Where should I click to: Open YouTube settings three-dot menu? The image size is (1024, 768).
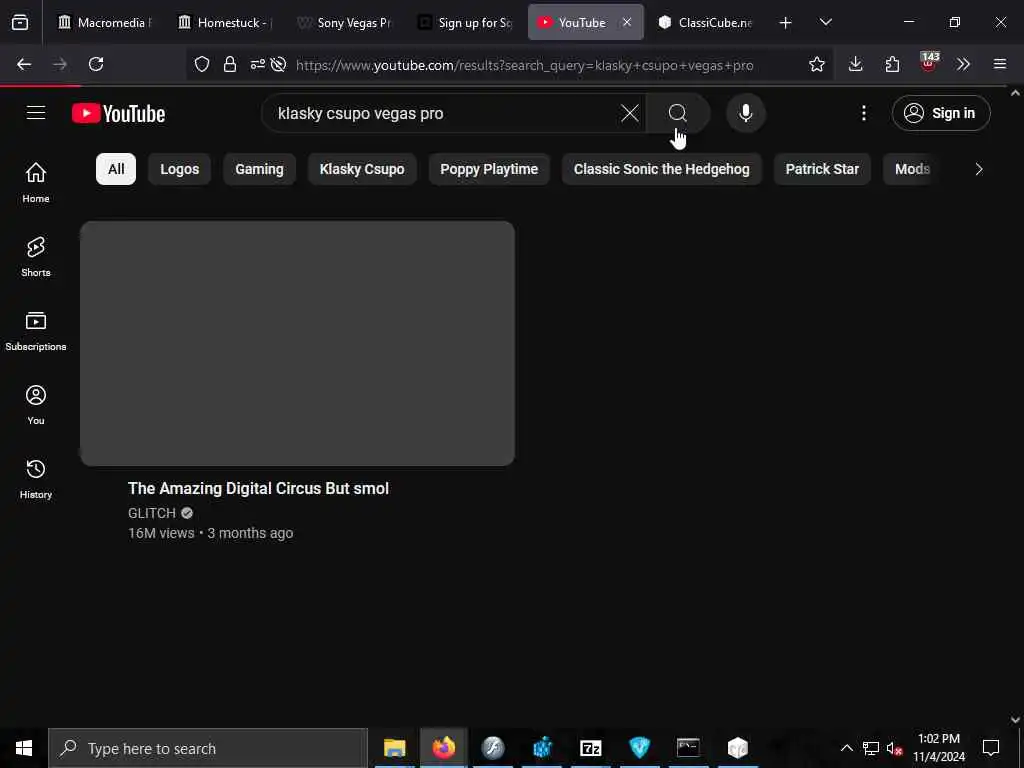coord(863,113)
